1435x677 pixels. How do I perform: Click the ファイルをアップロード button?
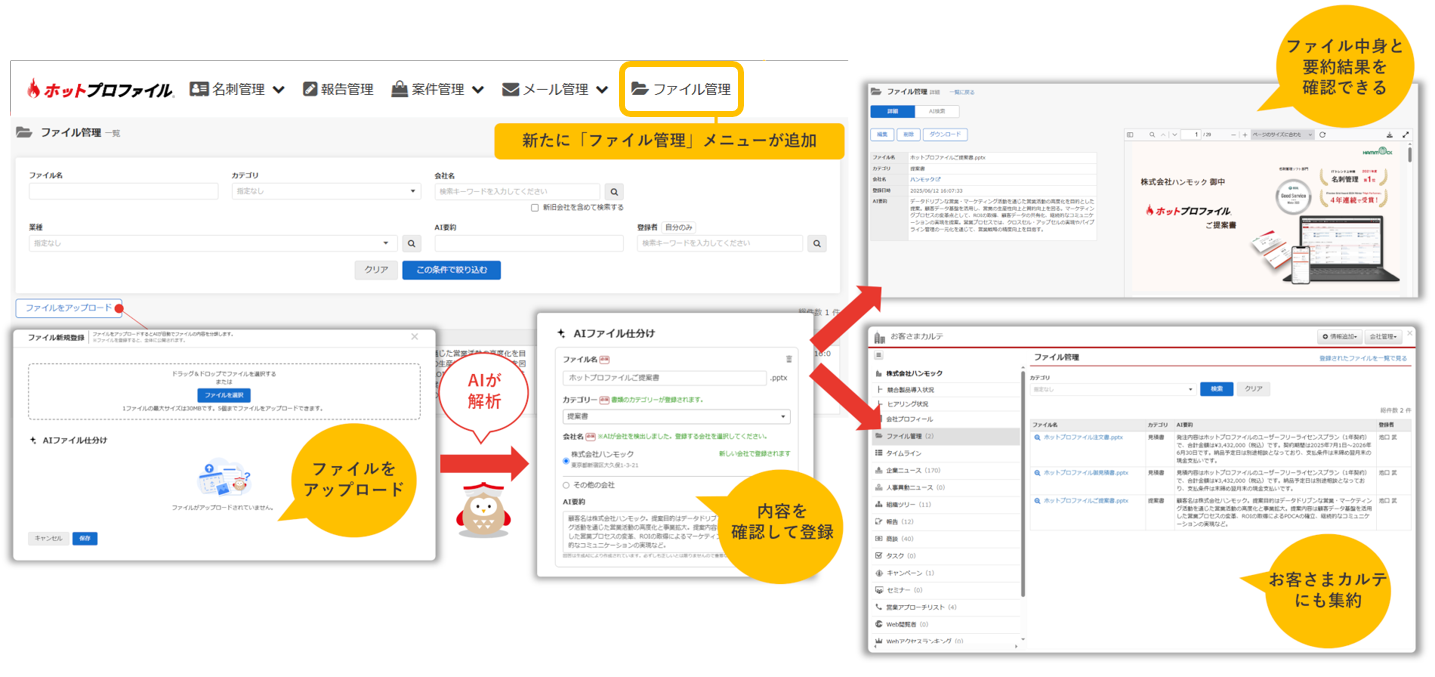point(69,308)
